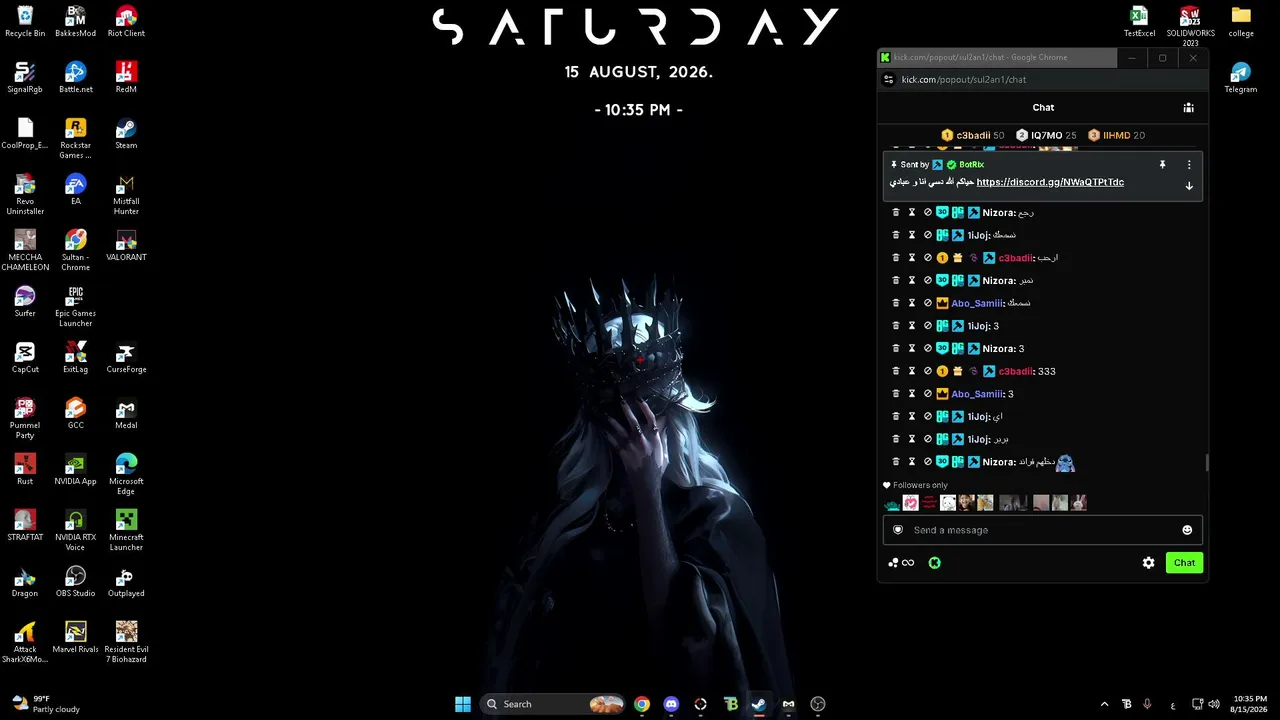Select the white bunny quick emote
This screenshot has height=720, width=1280.
point(1079,503)
